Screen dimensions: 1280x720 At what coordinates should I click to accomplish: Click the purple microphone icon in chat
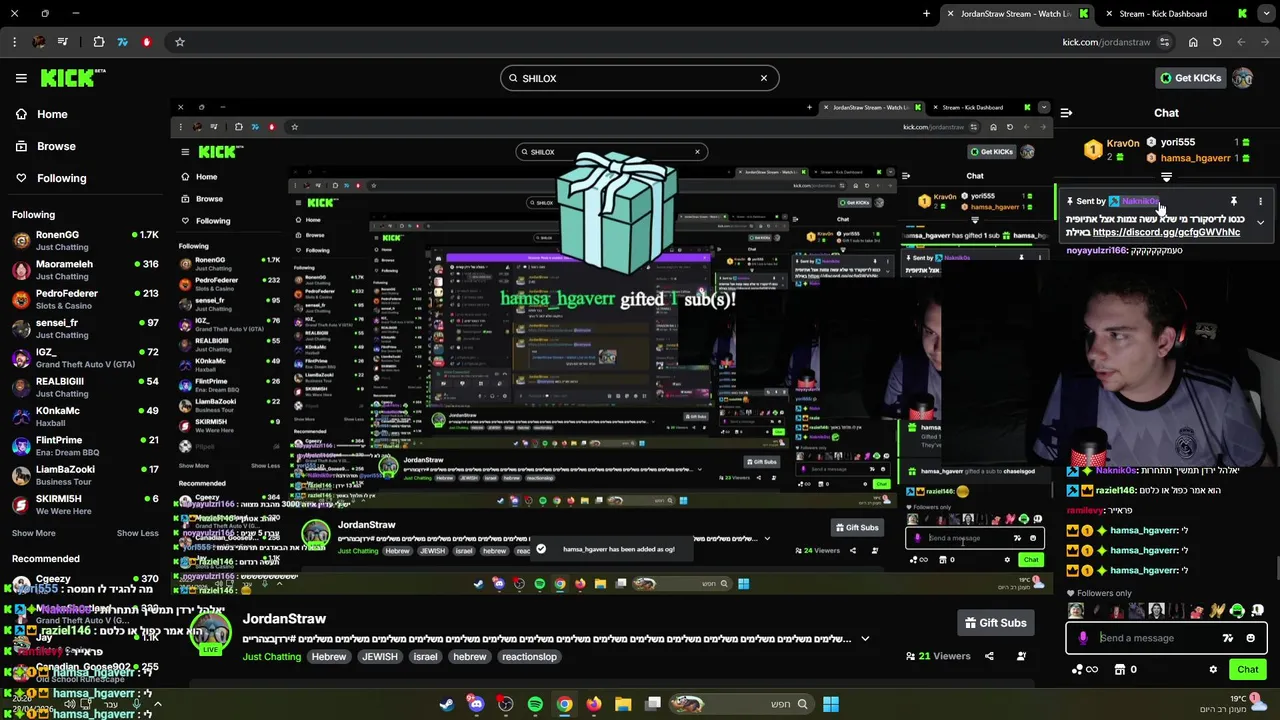point(1083,638)
